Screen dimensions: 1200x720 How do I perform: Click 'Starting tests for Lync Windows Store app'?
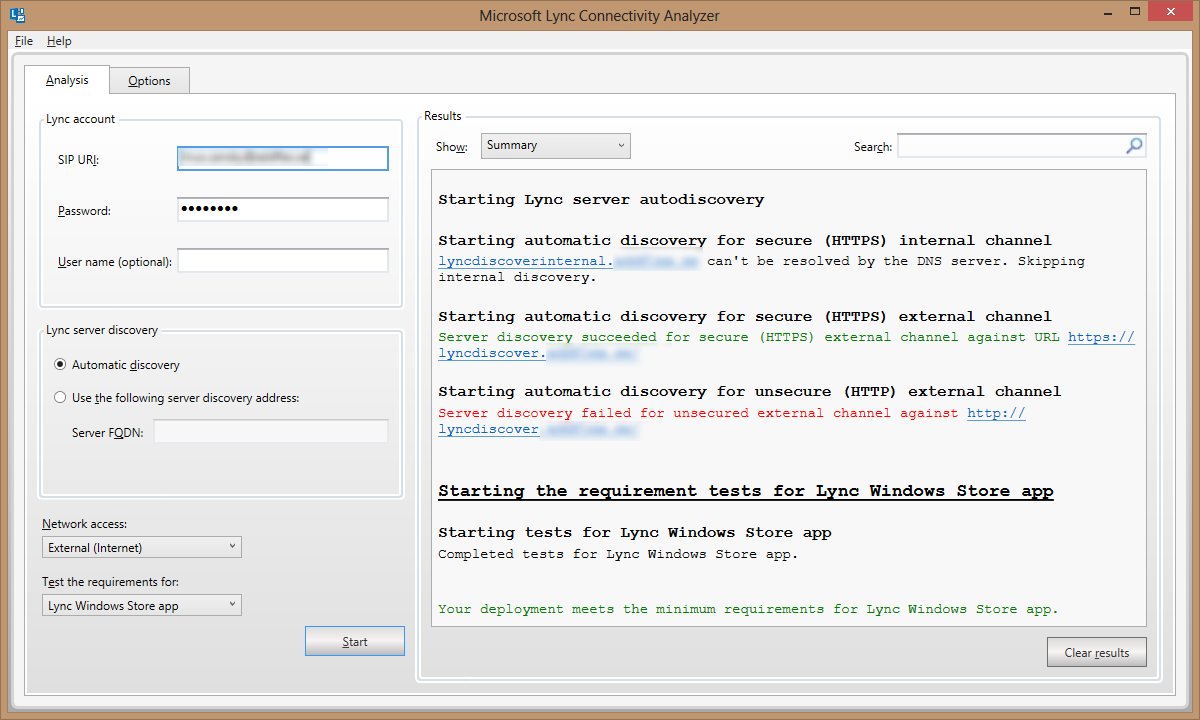635,532
